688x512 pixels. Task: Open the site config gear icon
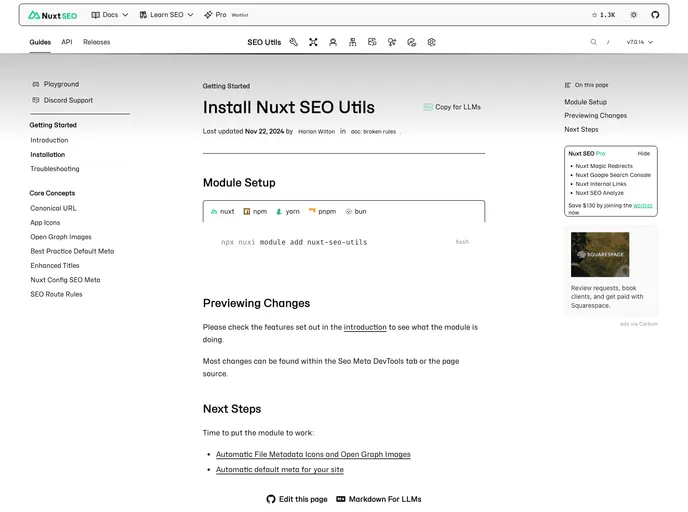click(431, 42)
